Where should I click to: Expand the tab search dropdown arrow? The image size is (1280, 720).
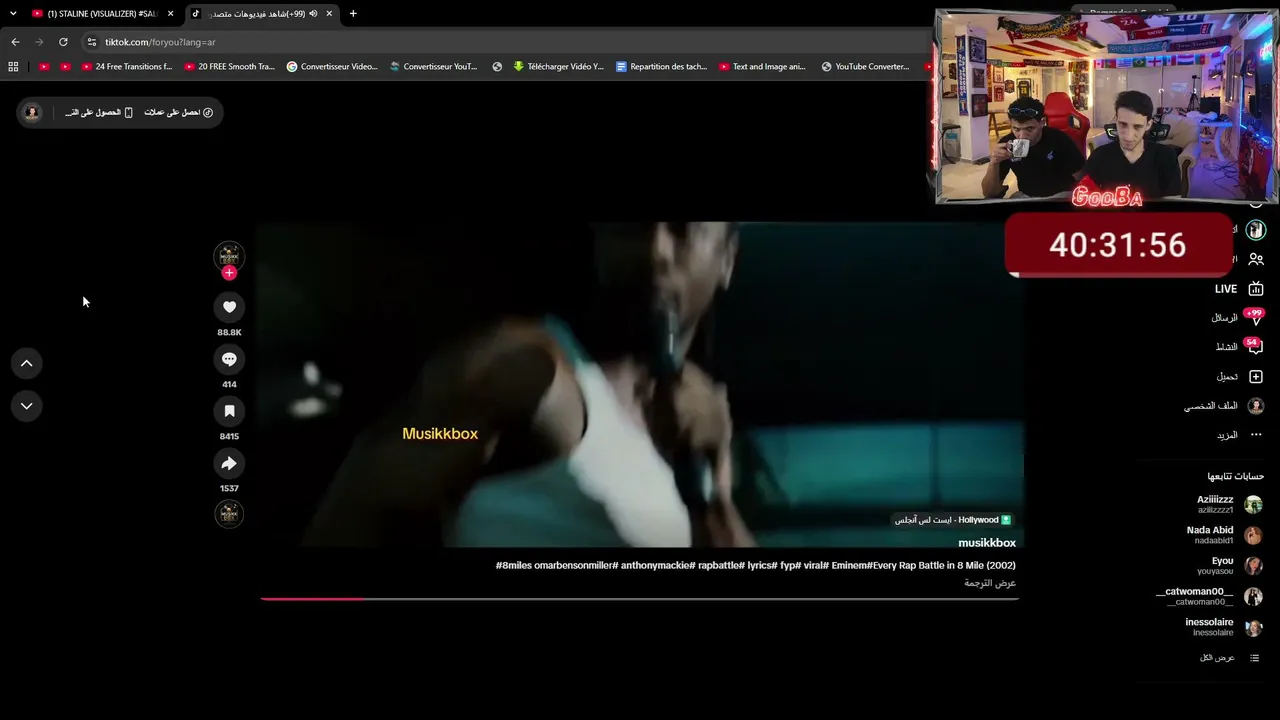13,14
